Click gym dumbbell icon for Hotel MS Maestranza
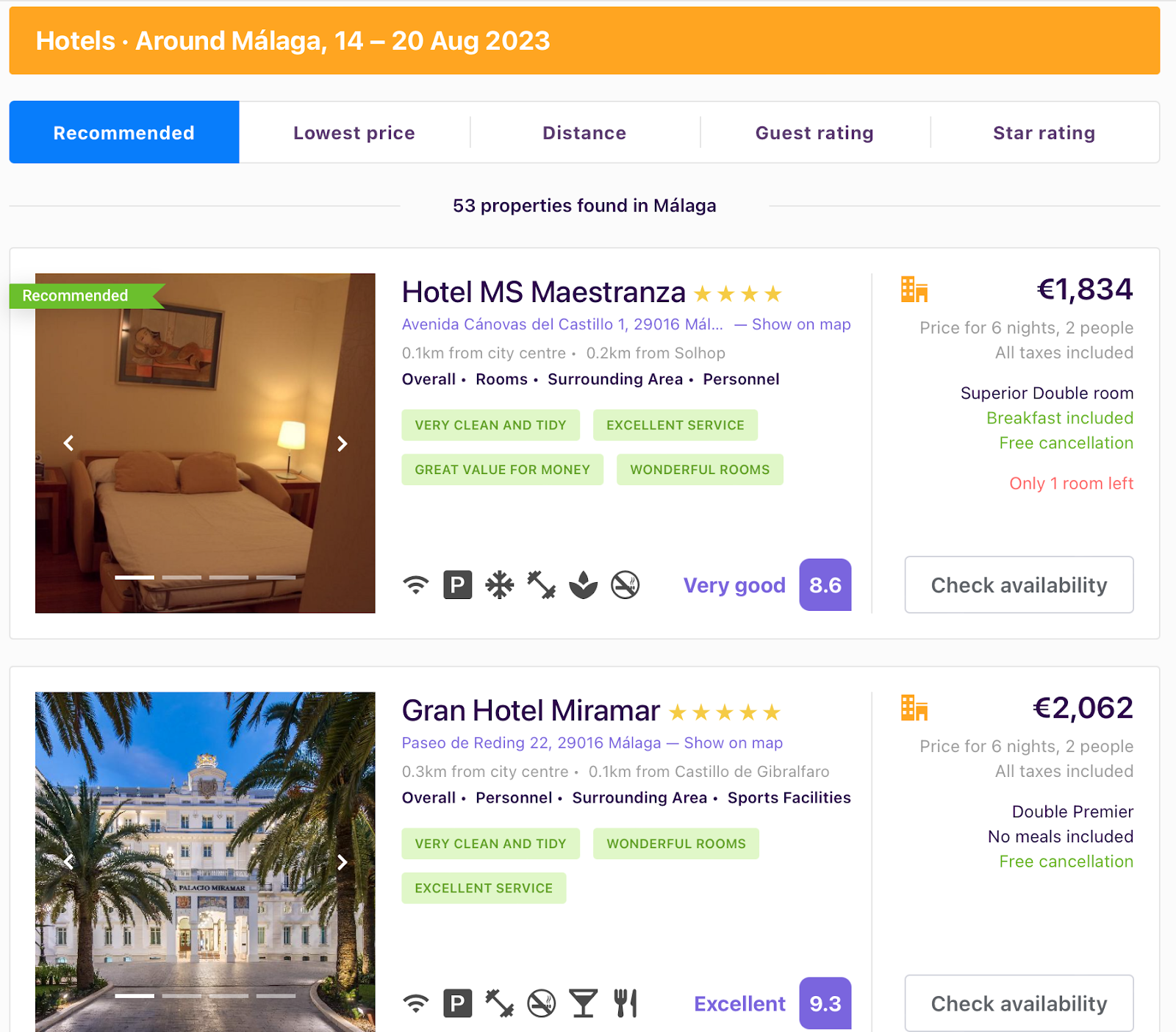 click(542, 585)
